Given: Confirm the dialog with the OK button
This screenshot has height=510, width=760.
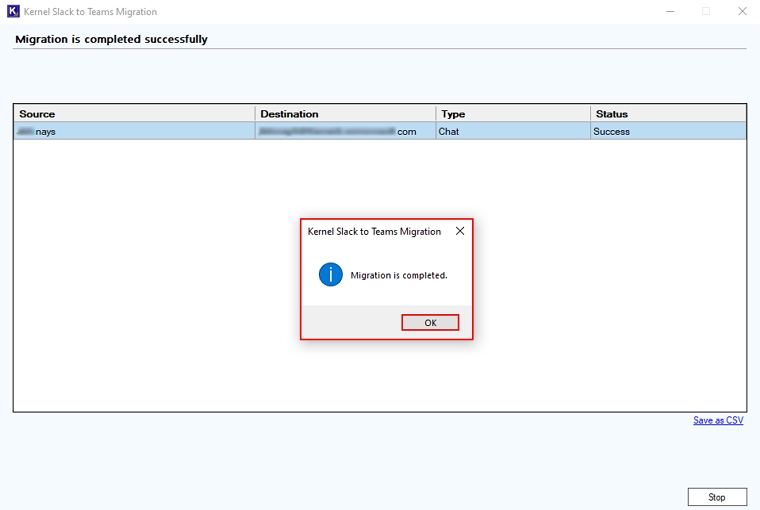Looking at the screenshot, I should tap(430, 322).
